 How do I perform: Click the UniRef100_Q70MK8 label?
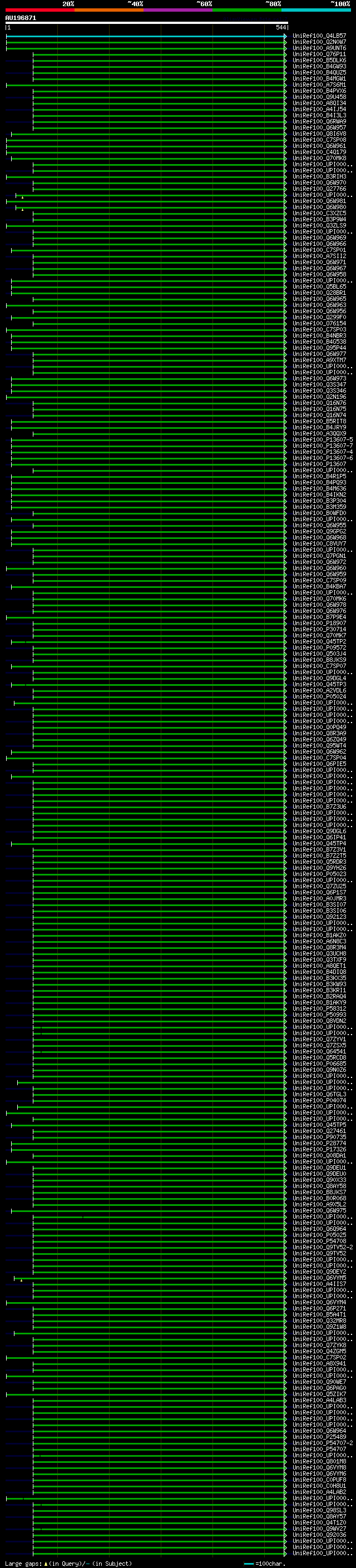[x=319, y=159]
